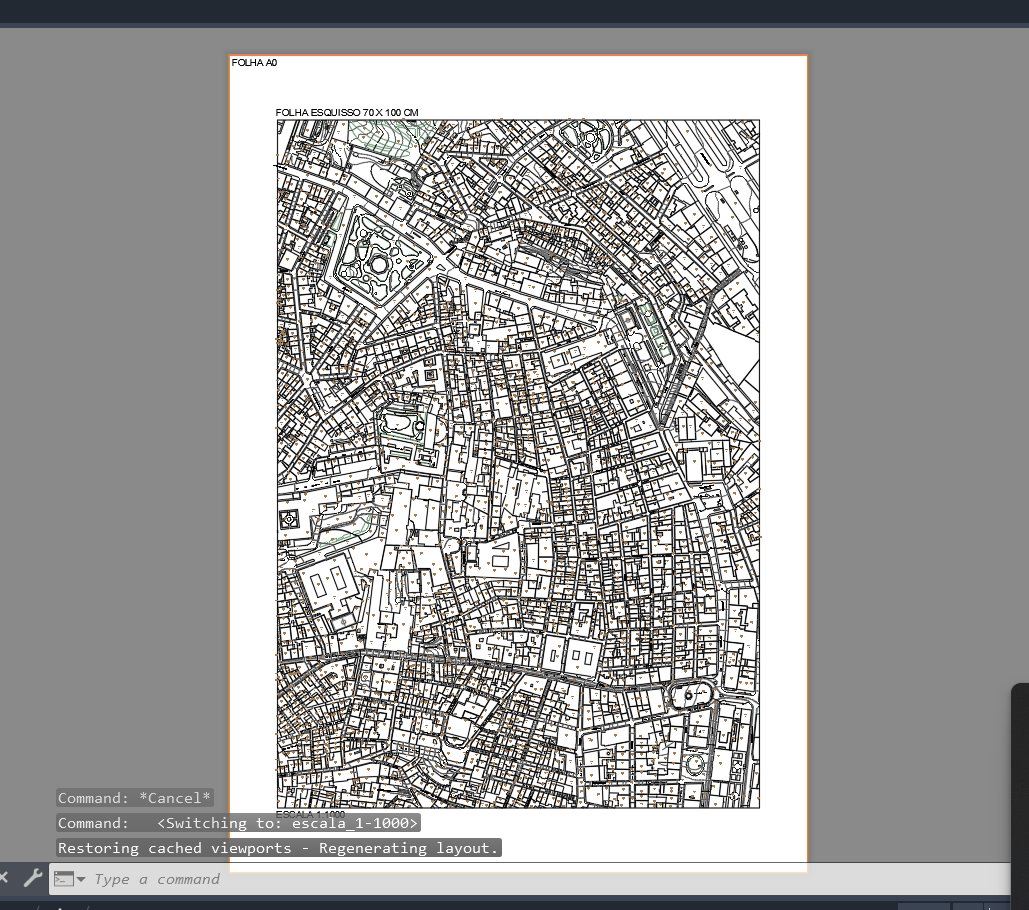Click the 'Restoring cached viewports' history message
The image size is (1029, 910).
click(x=277, y=848)
